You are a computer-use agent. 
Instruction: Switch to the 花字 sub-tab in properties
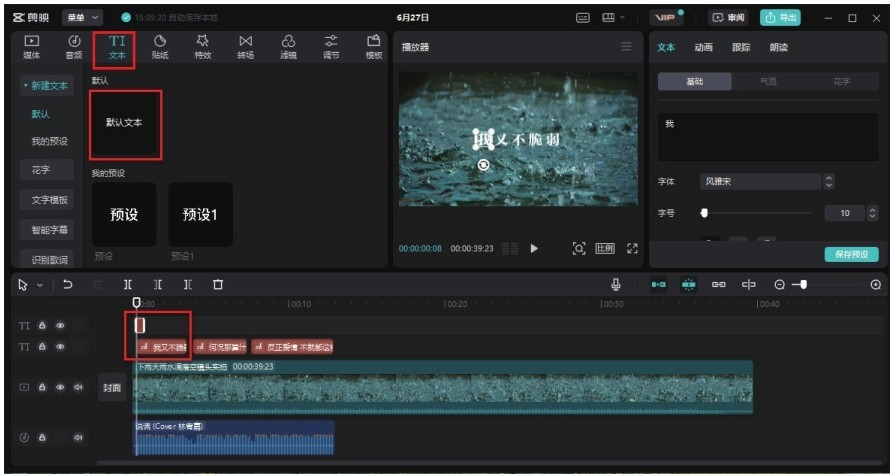point(842,81)
